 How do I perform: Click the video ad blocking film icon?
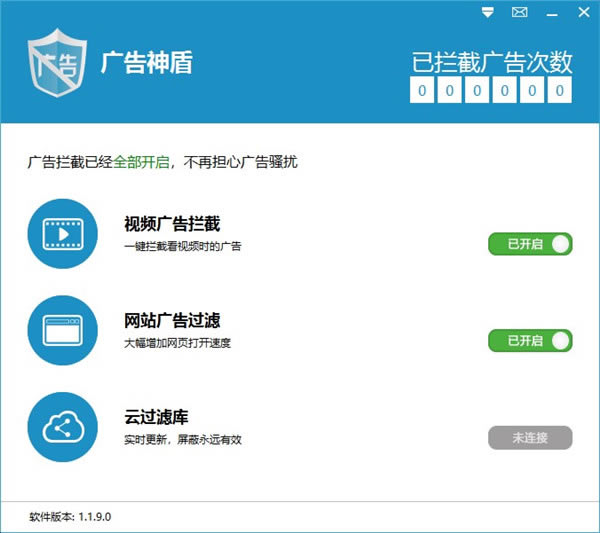click(x=63, y=234)
